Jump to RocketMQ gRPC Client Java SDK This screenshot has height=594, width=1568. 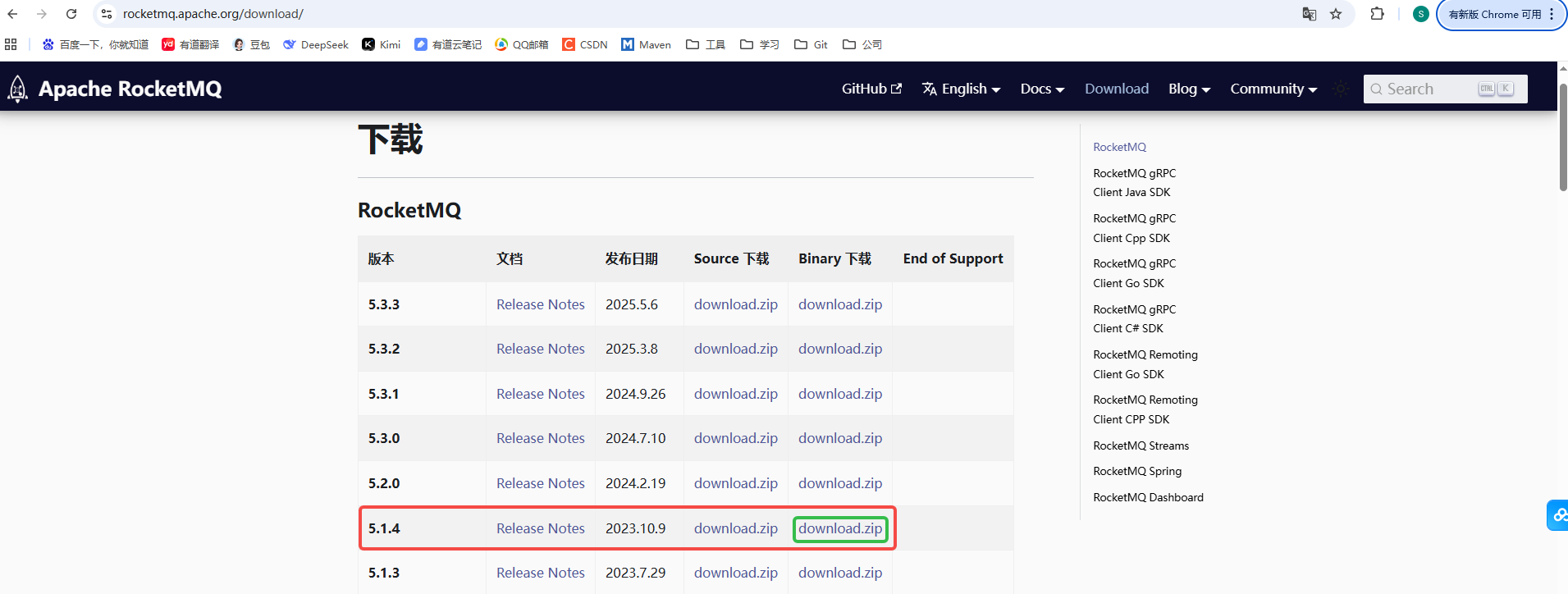[1134, 183]
